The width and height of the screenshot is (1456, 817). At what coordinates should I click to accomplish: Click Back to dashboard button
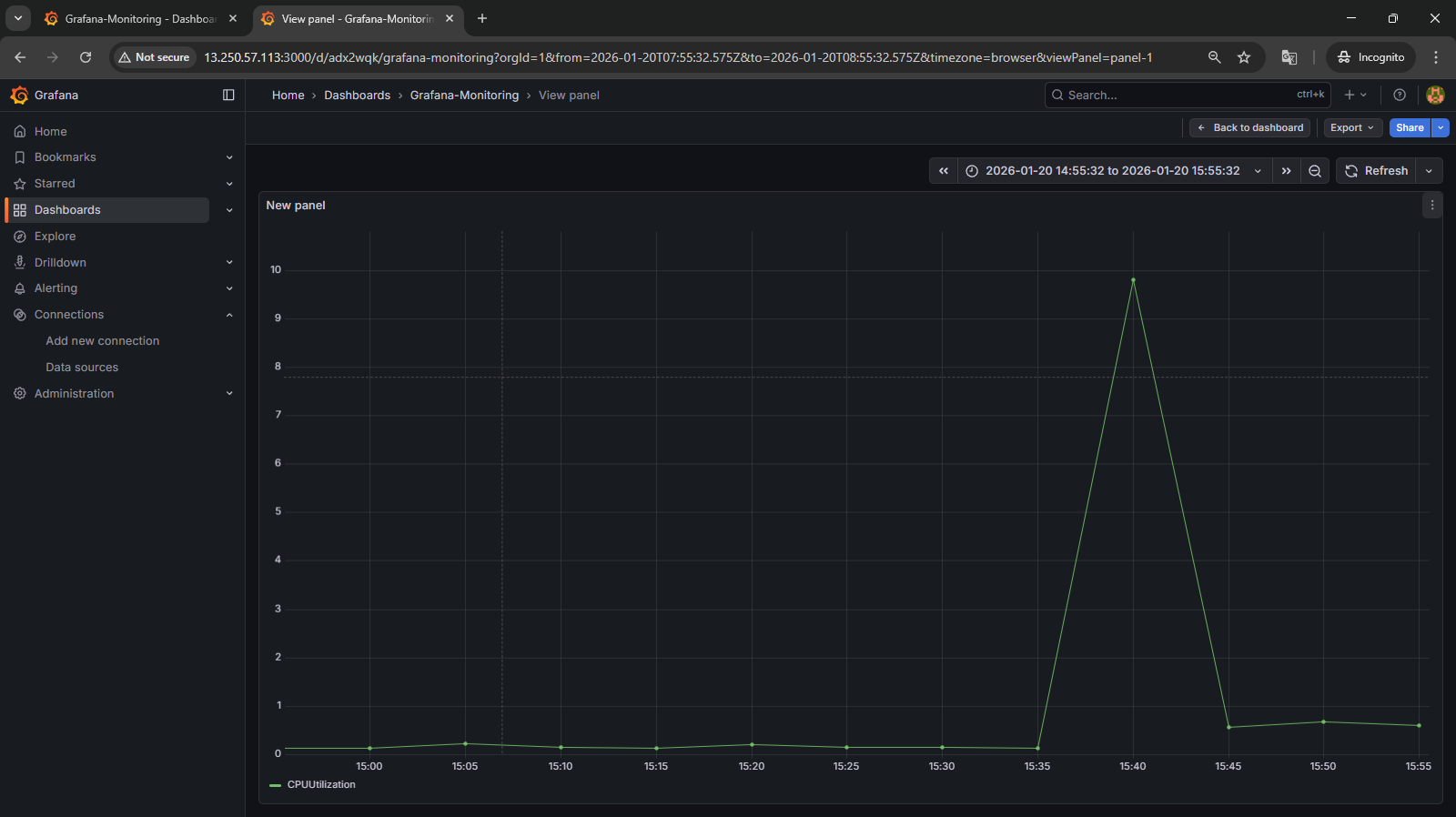click(x=1249, y=128)
